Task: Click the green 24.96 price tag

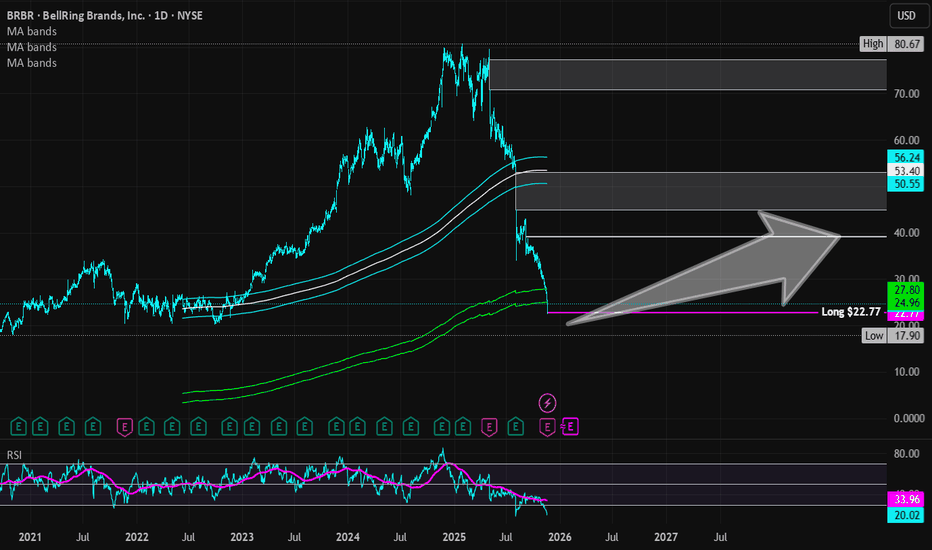Action: [x=905, y=303]
